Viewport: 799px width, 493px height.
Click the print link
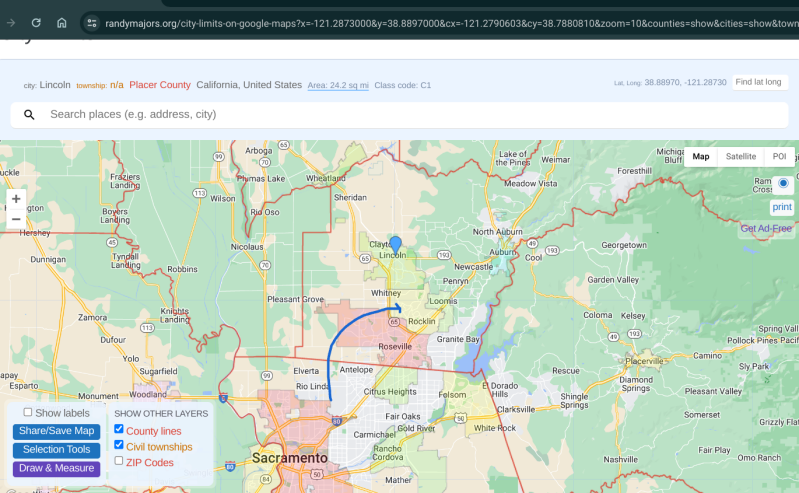point(782,207)
